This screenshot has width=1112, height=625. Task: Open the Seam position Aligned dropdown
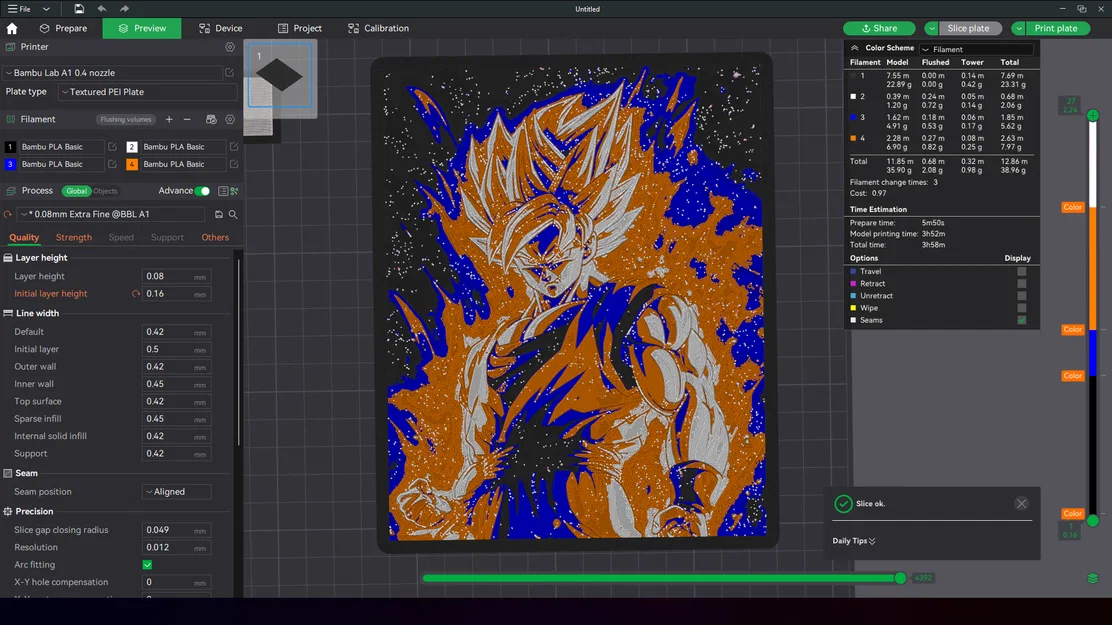(177, 492)
